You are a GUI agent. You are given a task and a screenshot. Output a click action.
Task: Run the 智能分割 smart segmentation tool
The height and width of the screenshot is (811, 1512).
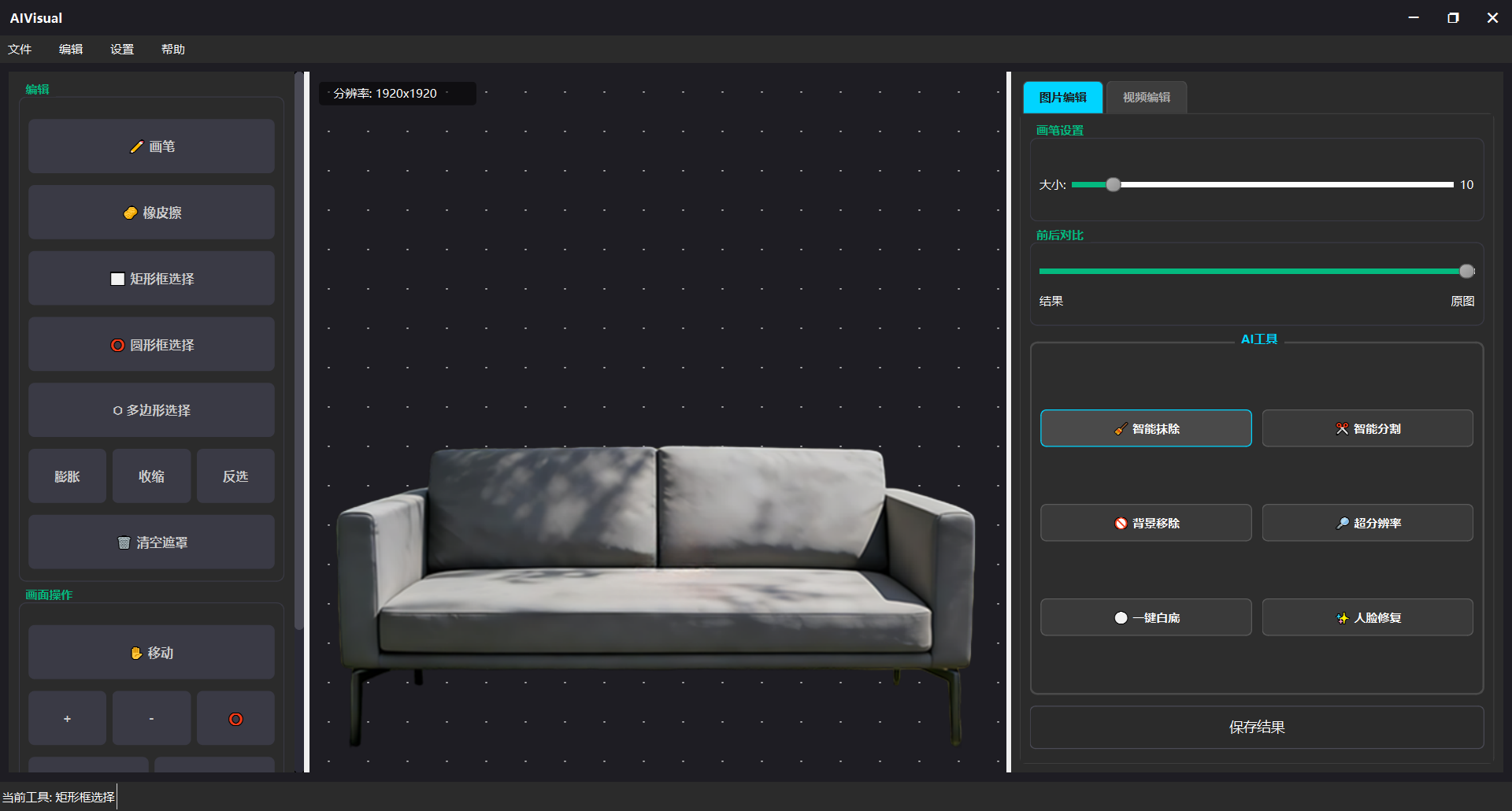1367,428
